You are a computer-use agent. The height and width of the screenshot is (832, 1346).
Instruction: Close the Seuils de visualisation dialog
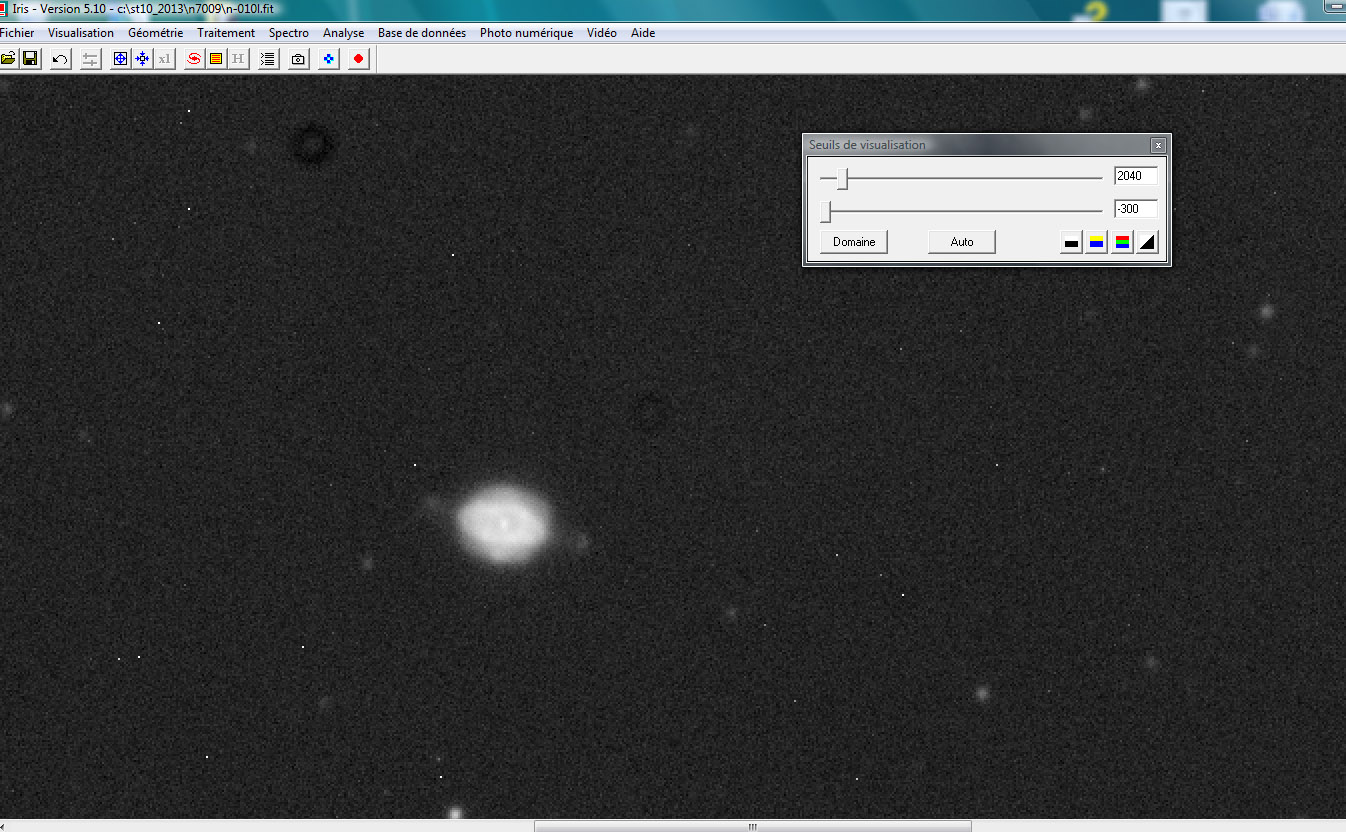[x=1158, y=145]
